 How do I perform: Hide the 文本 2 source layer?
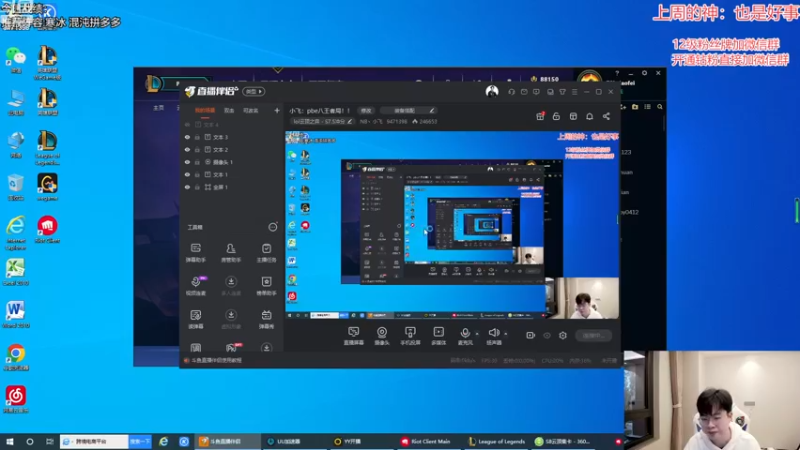pyautogui.click(x=187, y=149)
